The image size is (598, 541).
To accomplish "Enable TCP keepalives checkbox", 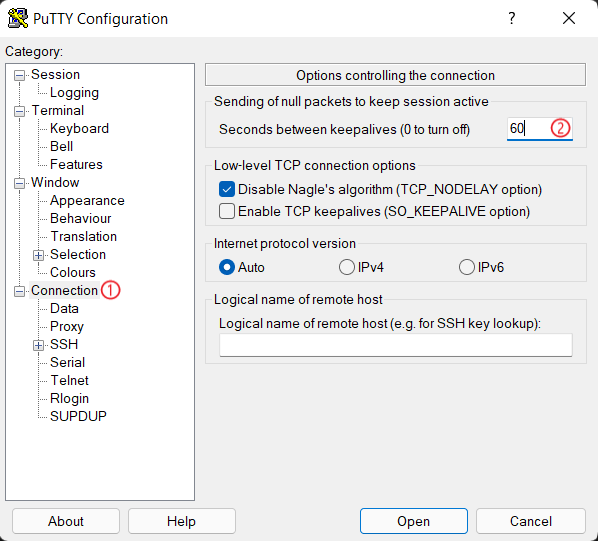I will click(x=227, y=211).
